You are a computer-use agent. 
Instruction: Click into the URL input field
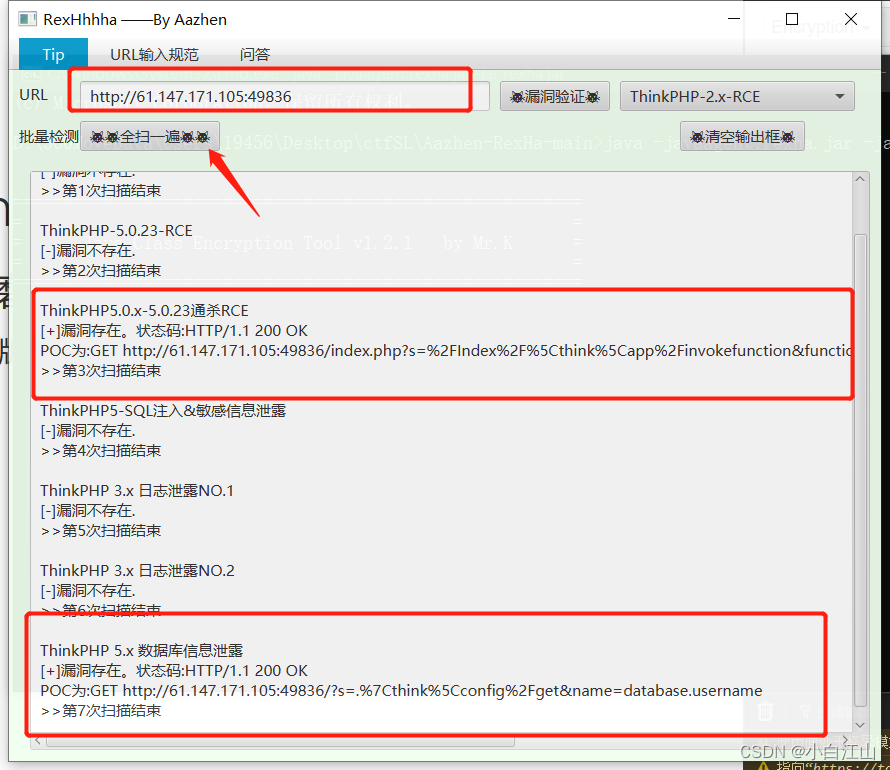click(x=284, y=96)
